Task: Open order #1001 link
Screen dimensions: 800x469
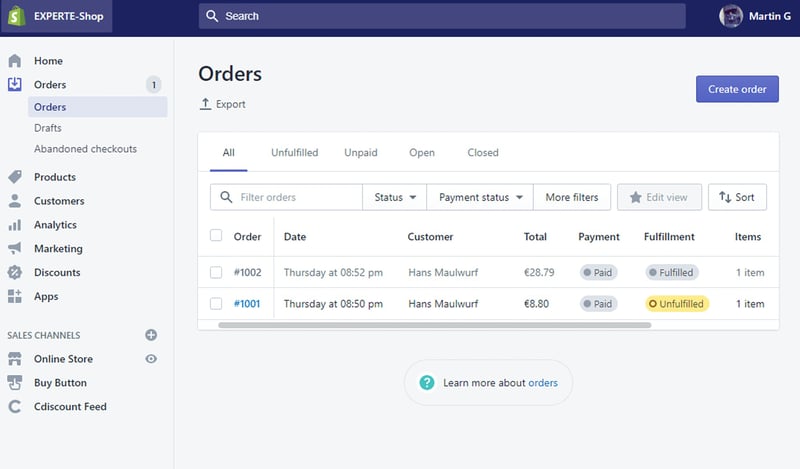Action: click(247, 304)
